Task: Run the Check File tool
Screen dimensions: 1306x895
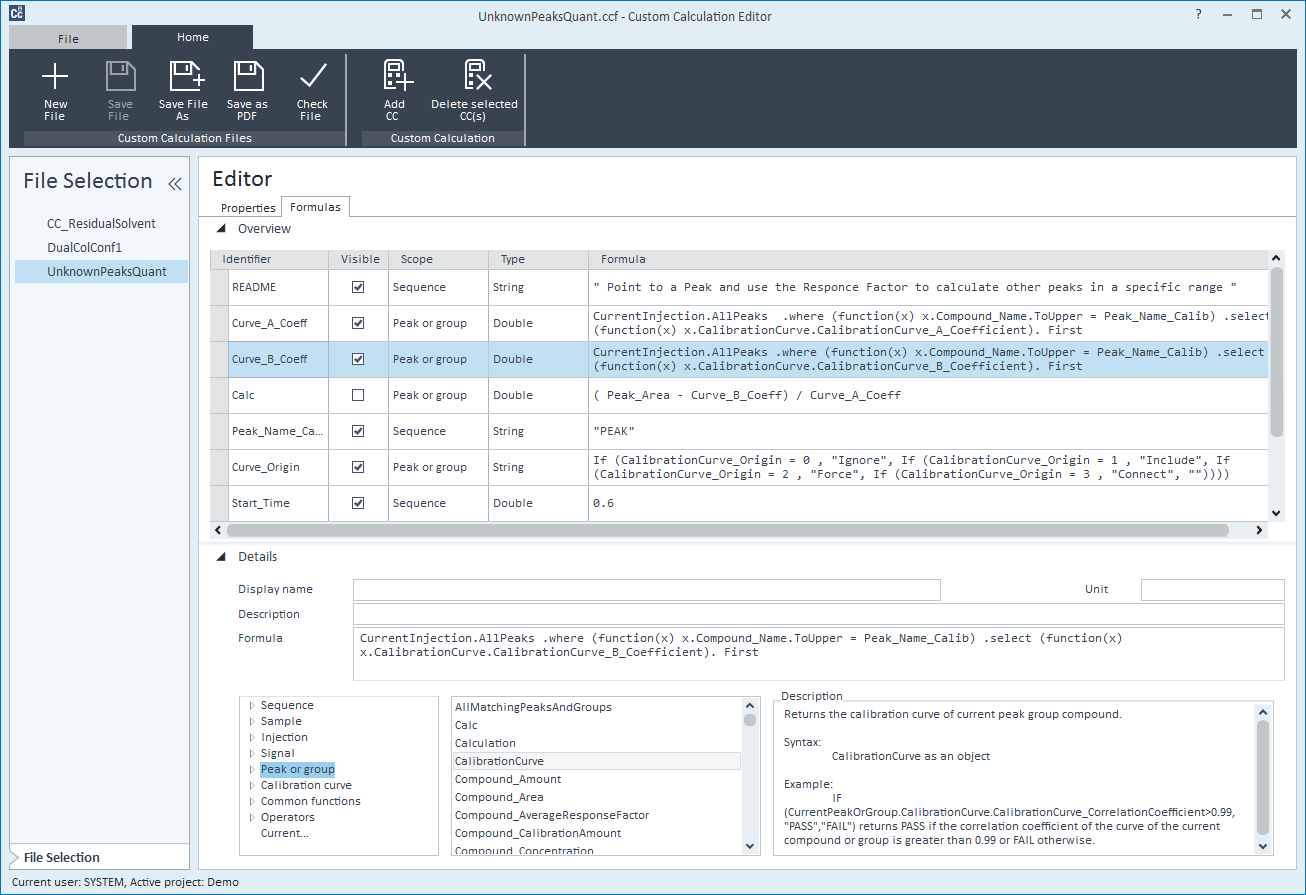Action: (312, 77)
